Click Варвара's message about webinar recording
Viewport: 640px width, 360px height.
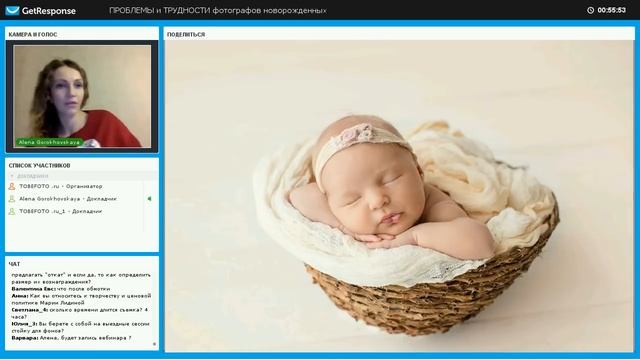(x=71, y=338)
